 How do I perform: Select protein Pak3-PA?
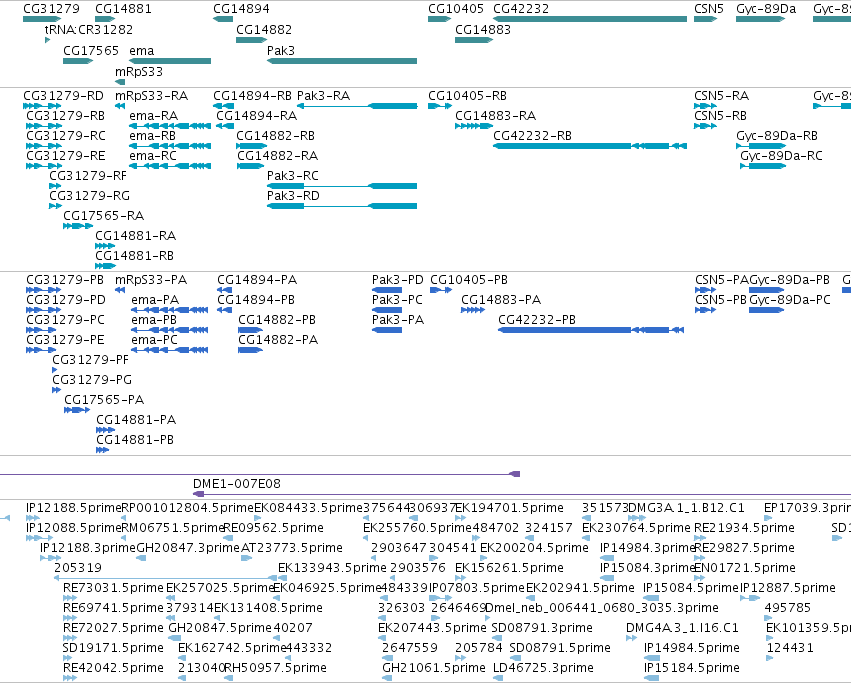[387, 330]
